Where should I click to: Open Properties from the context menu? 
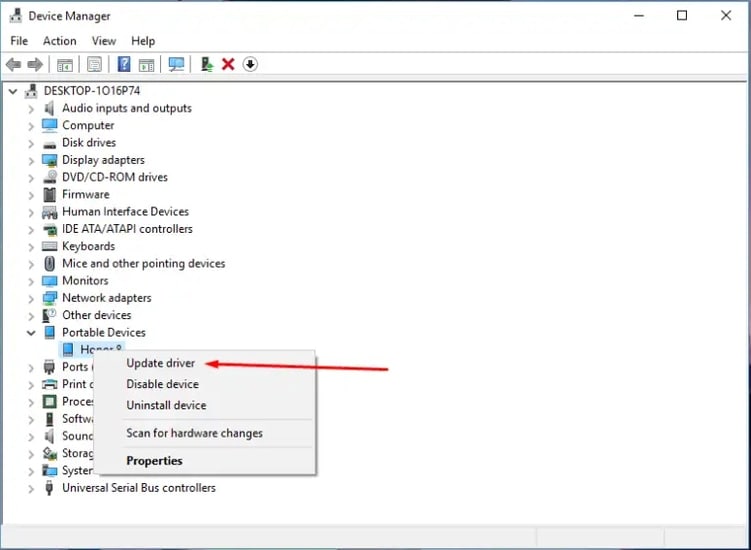click(154, 461)
